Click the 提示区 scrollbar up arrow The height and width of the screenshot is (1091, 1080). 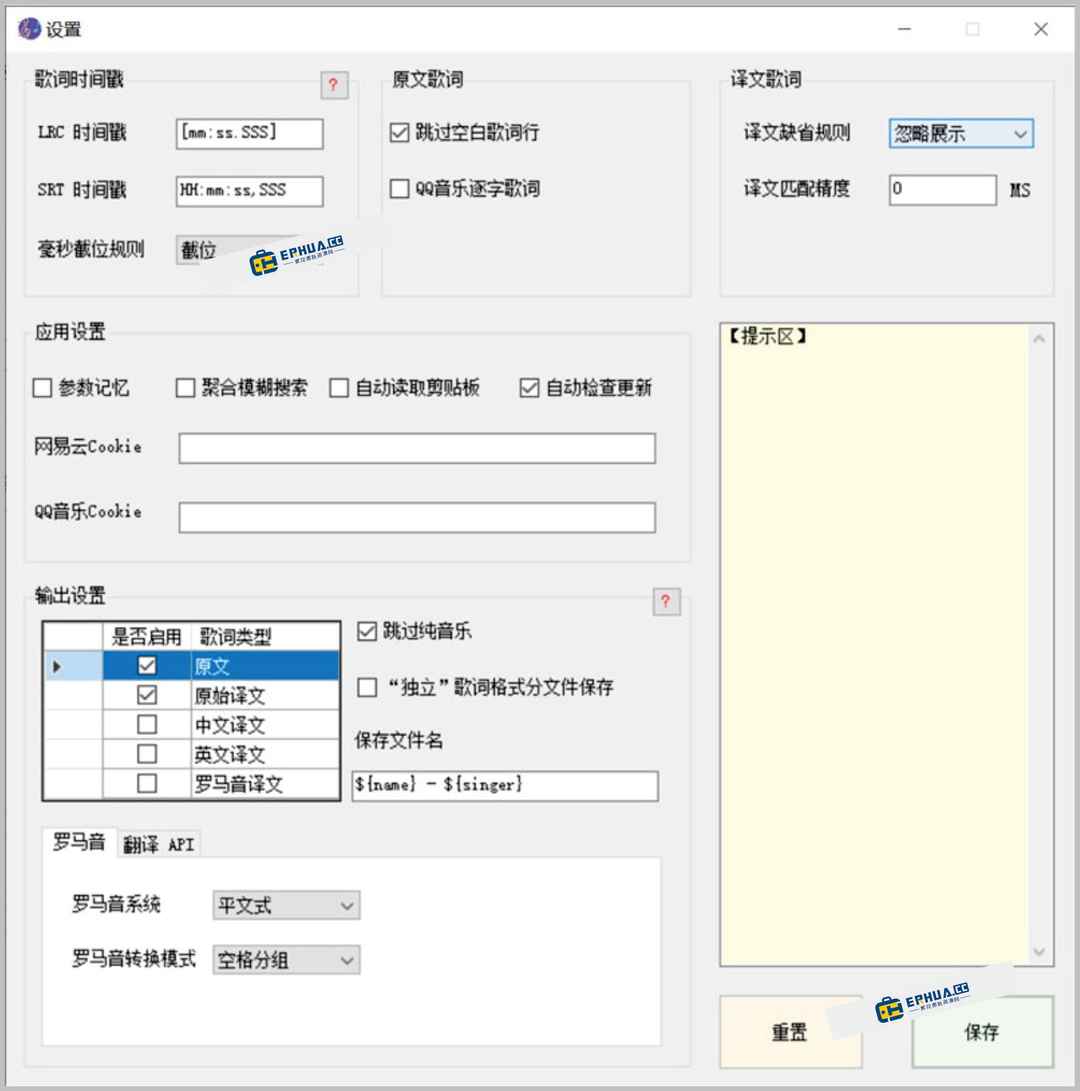(1040, 339)
